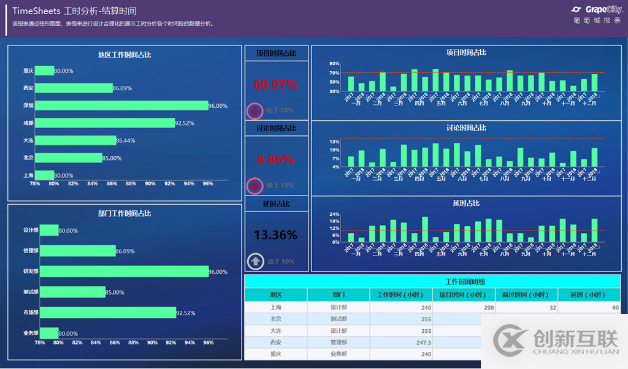Viewport: 628px width, 369px height.
Task: Select the 13.36% delay ratio indicator
Action: pos(276,235)
